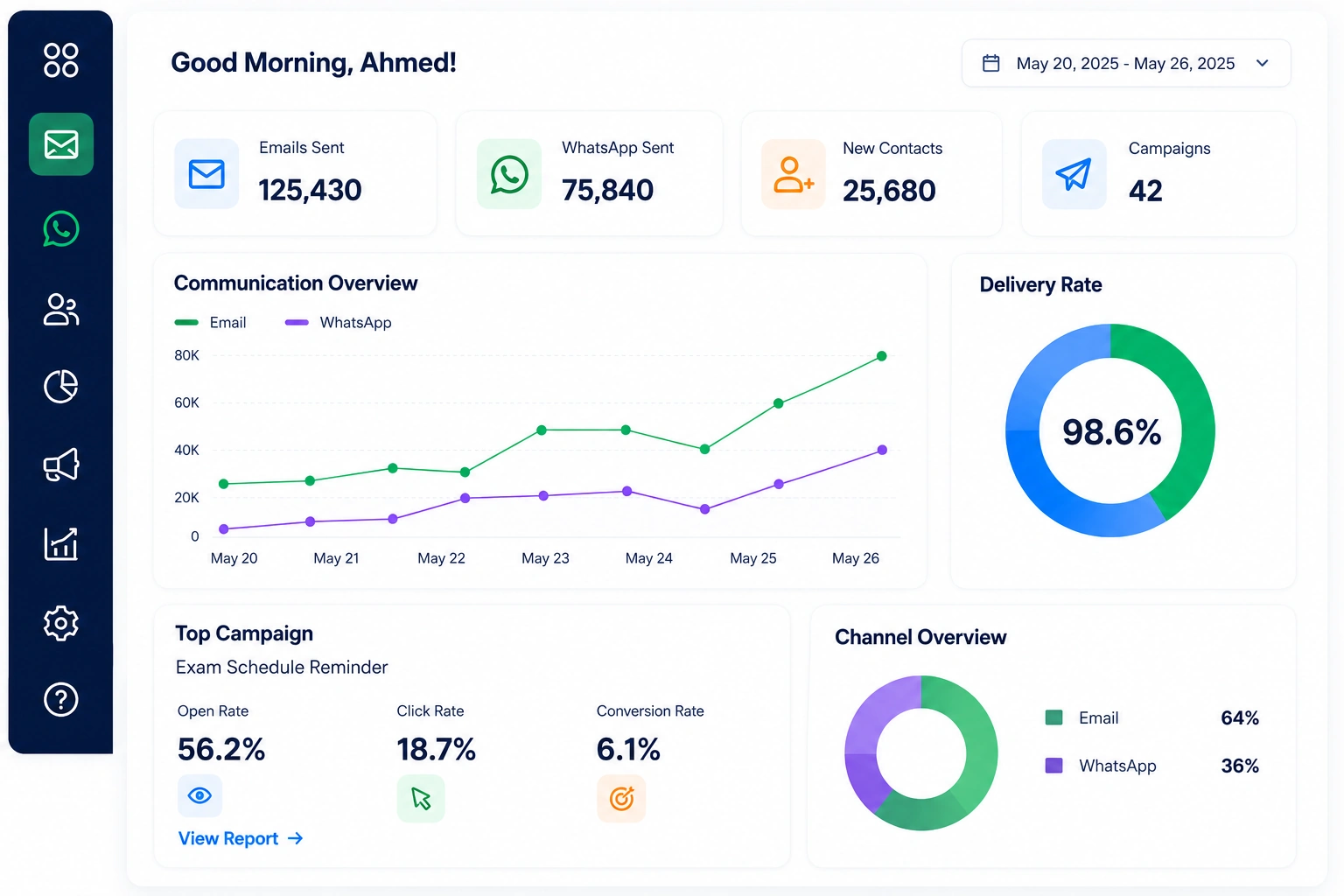
Task: Click the 18.7% click rate value
Action: (x=436, y=749)
